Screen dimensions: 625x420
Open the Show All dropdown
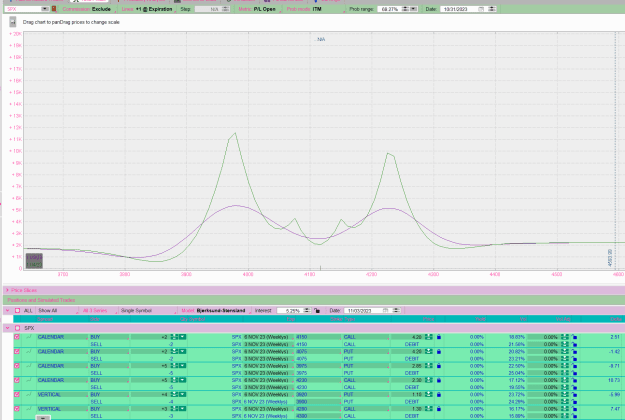click(57, 310)
